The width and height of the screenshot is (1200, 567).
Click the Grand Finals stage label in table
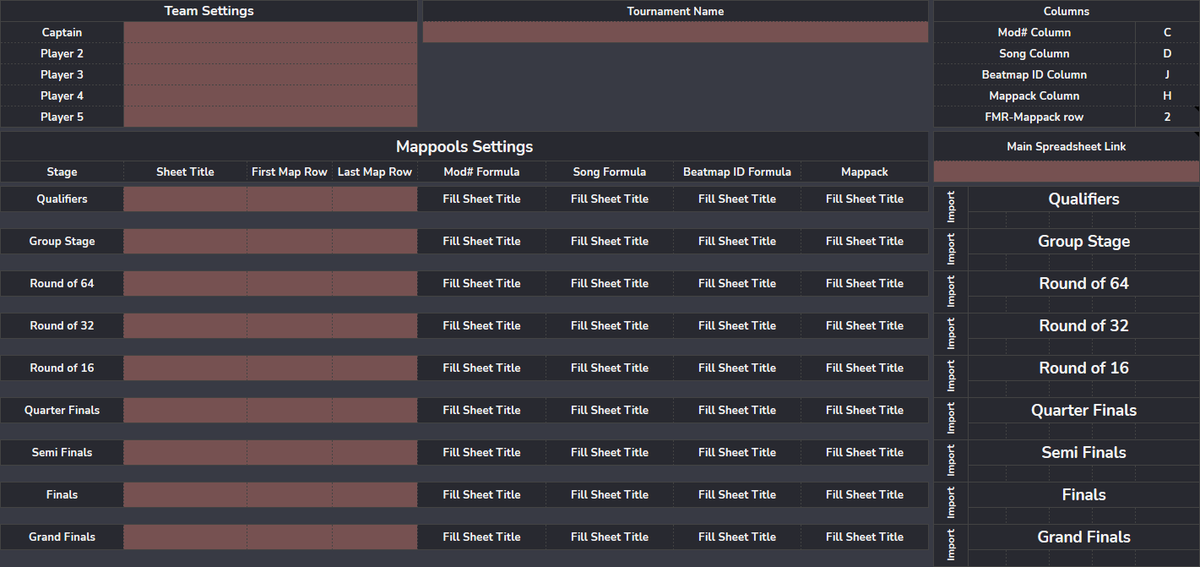click(x=62, y=537)
